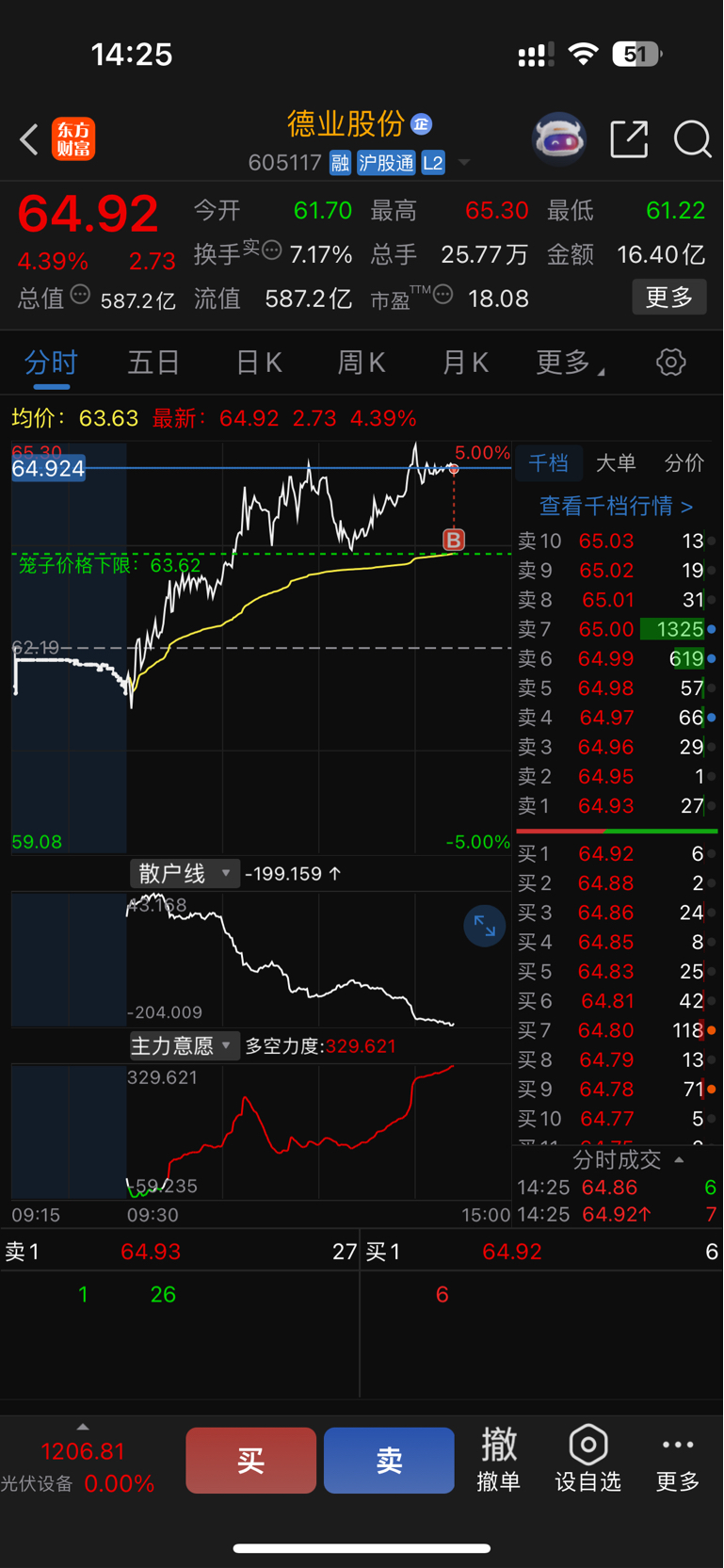
Task: Select 分价 tab
Action: [x=684, y=462]
